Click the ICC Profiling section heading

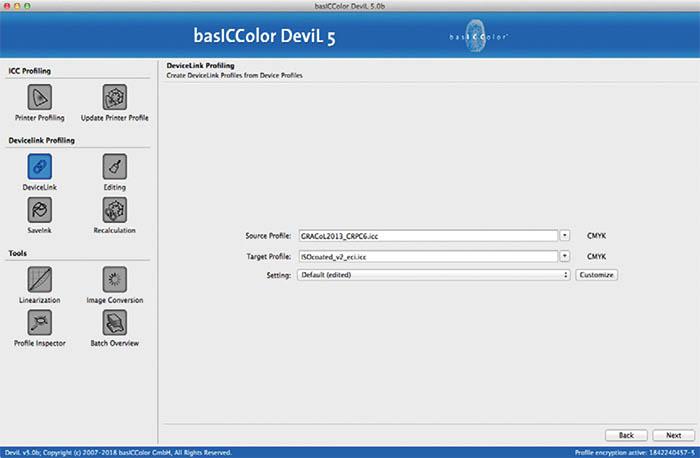coord(29,71)
